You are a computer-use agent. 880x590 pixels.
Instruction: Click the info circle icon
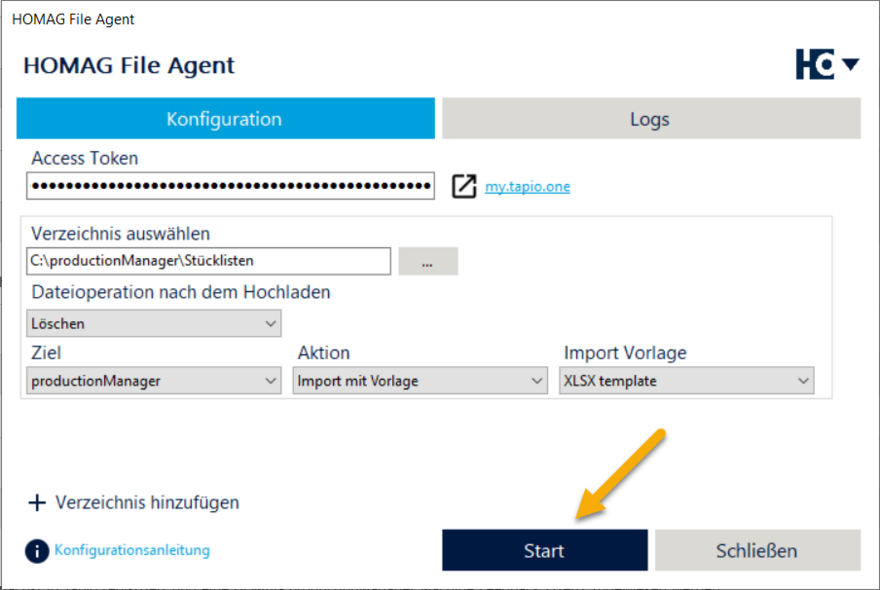37,551
